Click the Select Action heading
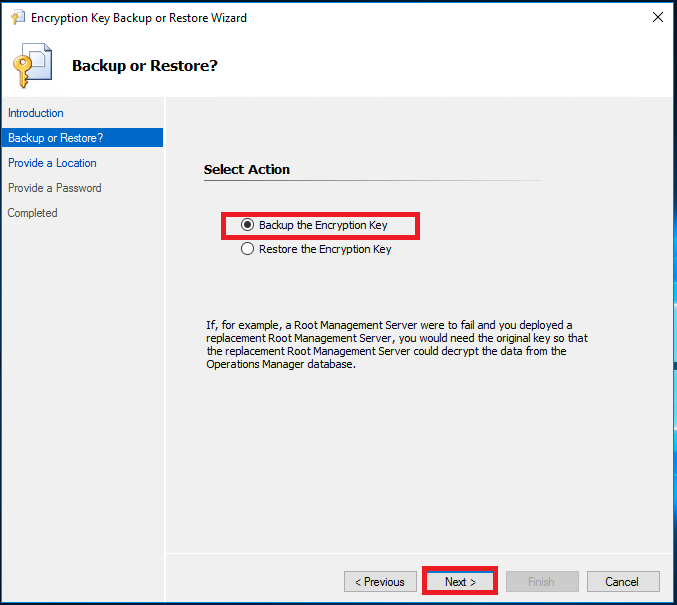 (247, 170)
